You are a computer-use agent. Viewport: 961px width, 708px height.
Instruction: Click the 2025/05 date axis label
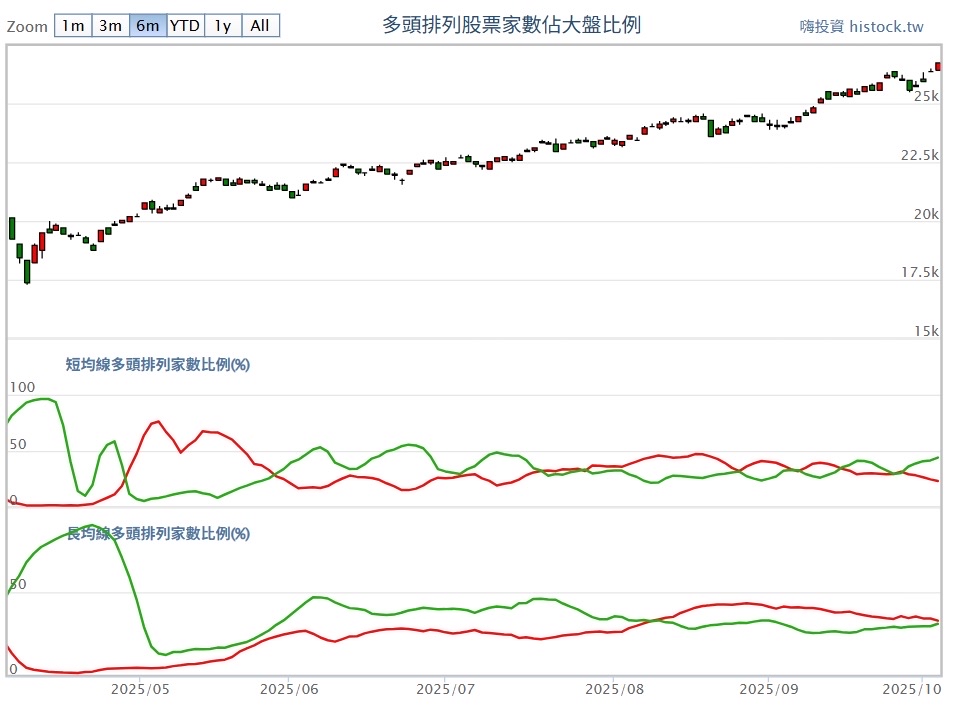tap(140, 689)
